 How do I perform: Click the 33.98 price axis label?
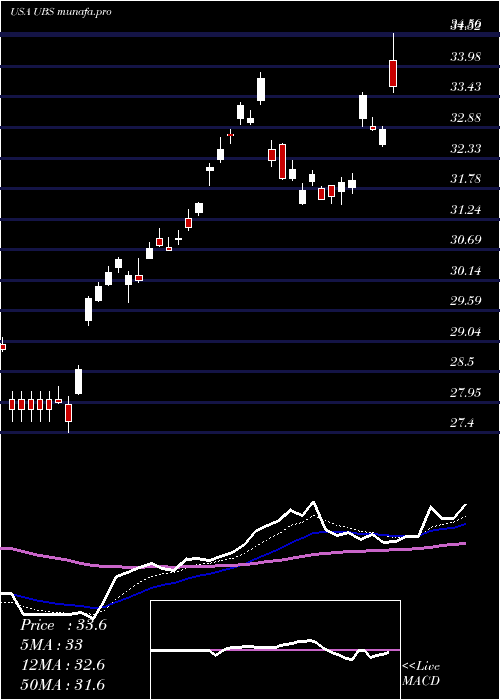(466, 57)
